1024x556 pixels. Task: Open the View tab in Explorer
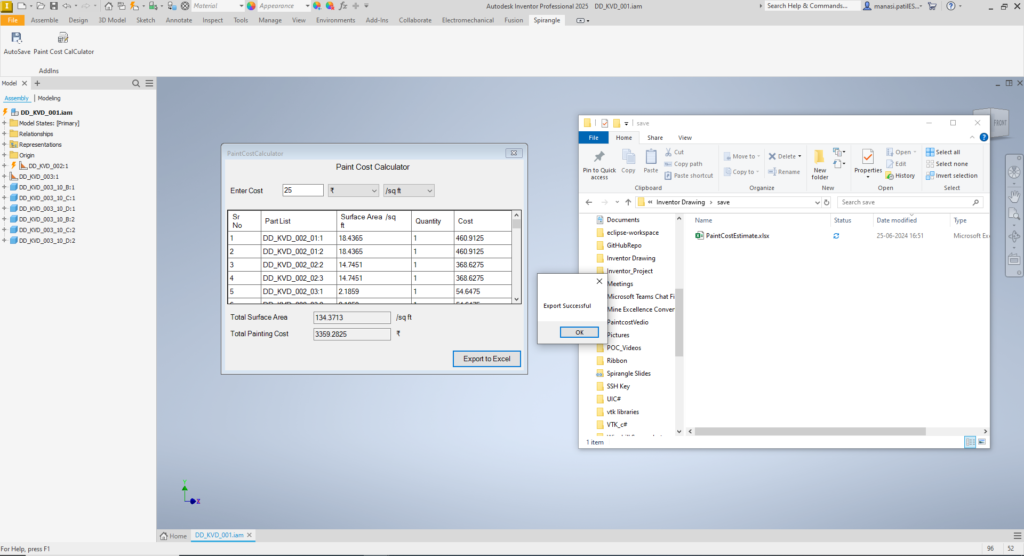pos(684,138)
